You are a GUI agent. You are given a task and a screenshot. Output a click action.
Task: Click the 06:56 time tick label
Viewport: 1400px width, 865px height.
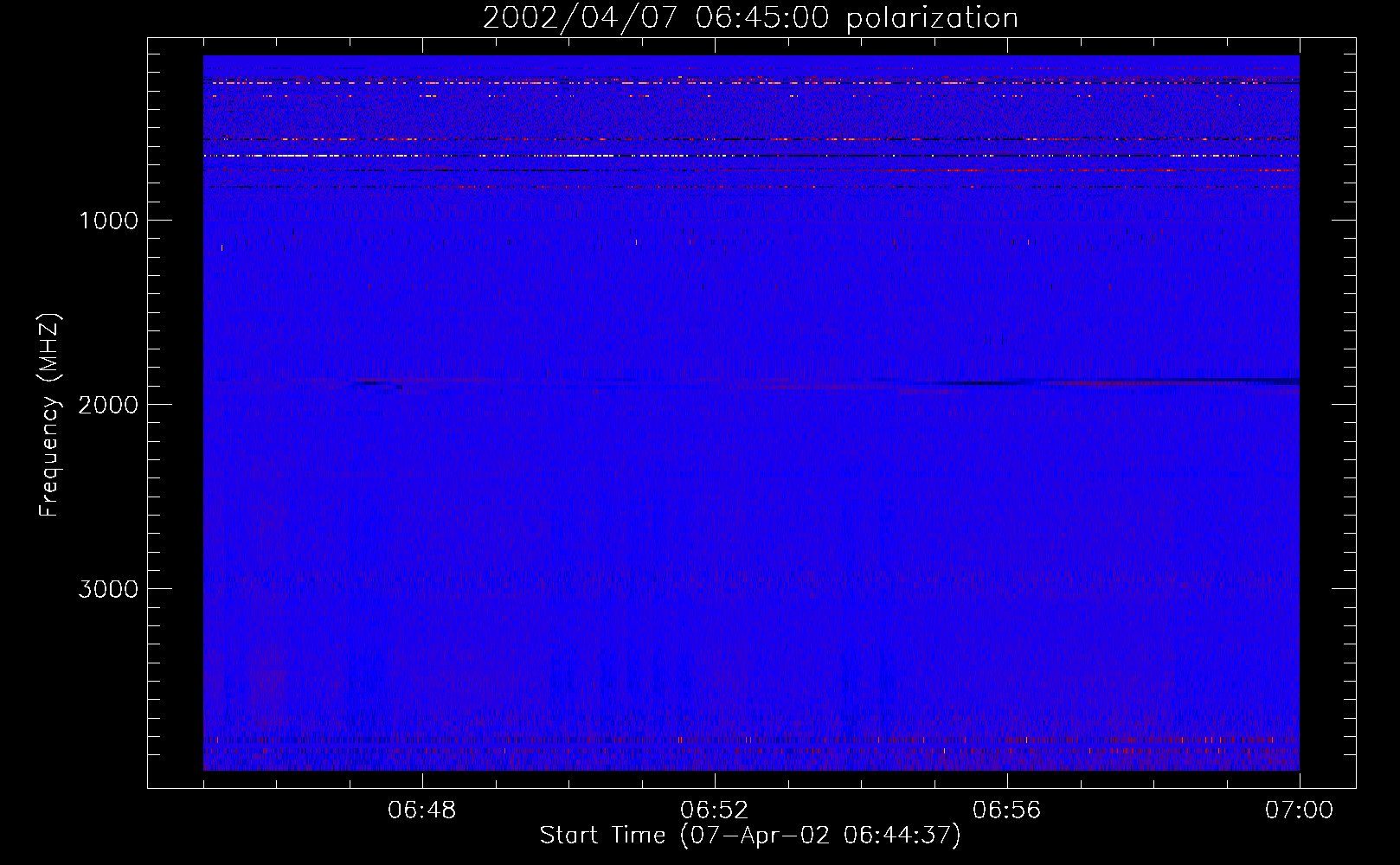1007,811
